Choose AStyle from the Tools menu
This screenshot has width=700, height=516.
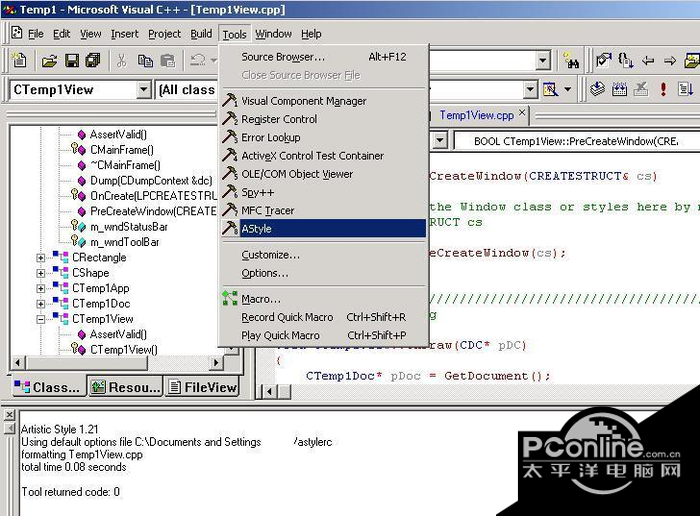(x=324, y=229)
